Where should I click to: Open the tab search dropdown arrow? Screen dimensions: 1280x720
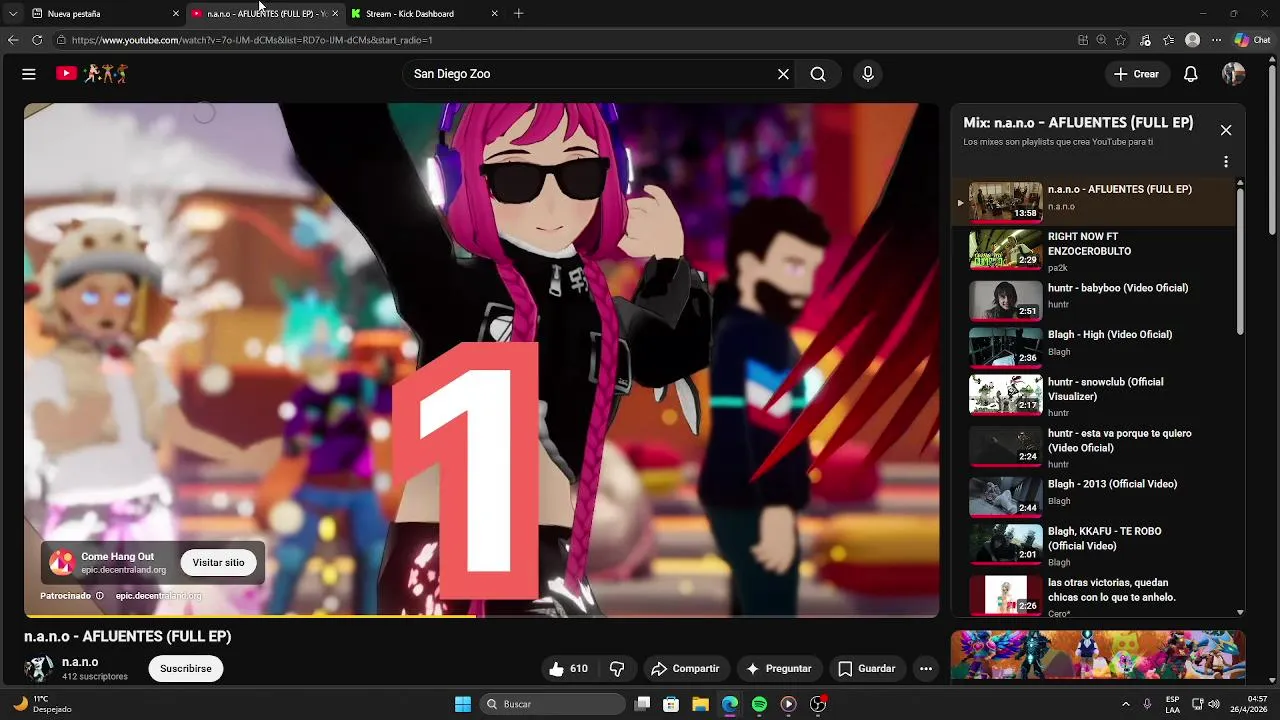tap(12, 14)
